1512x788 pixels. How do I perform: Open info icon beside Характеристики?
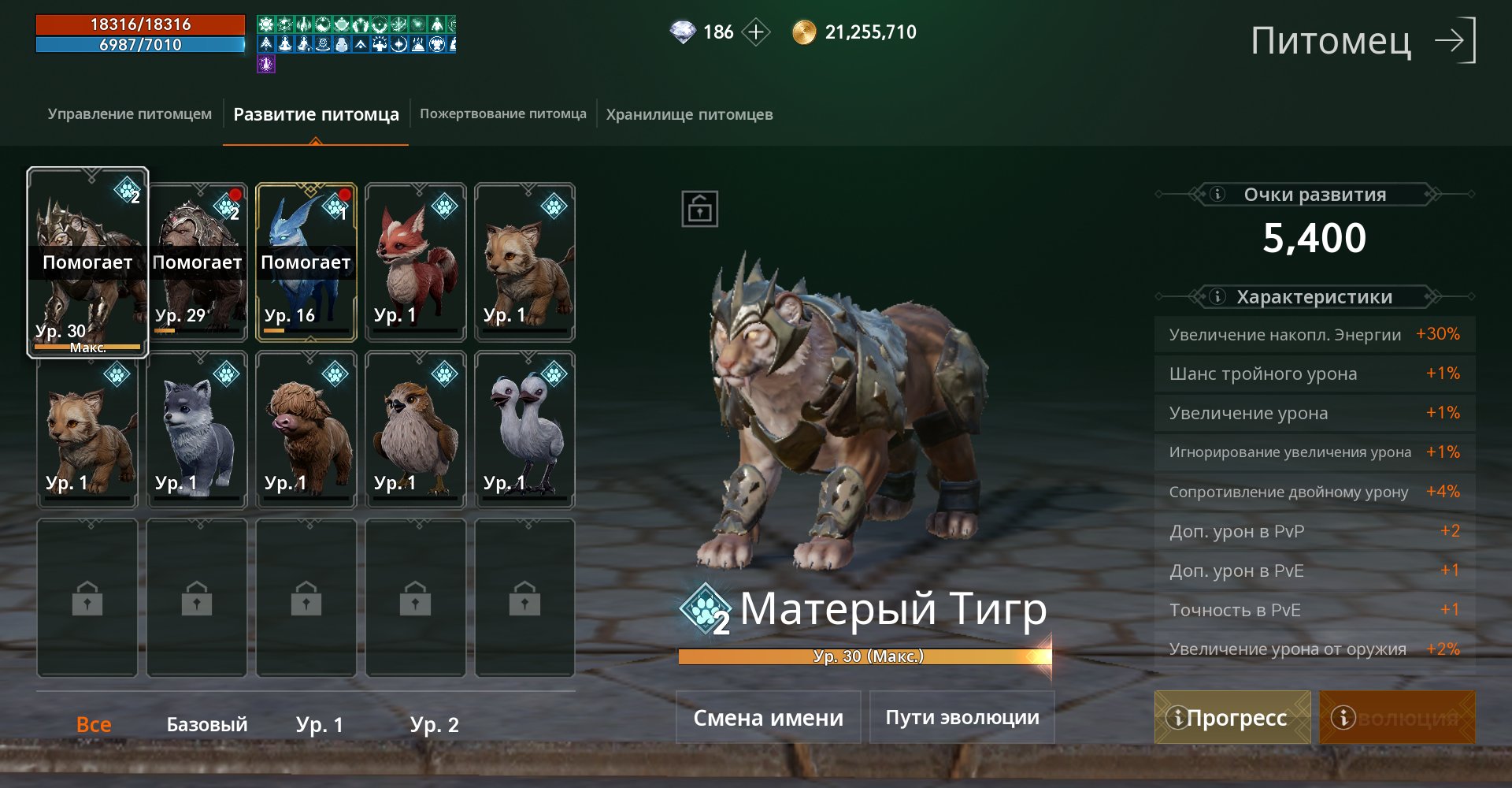(1217, 296)
